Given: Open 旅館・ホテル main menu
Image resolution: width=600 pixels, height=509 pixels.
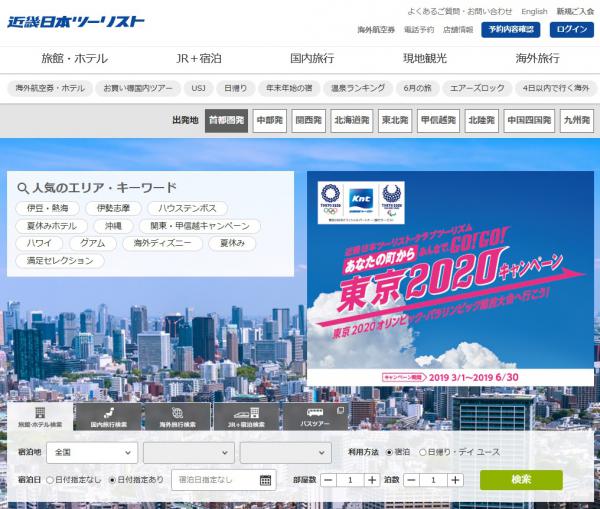Looking at the screenshot, I should pos(75,59).
